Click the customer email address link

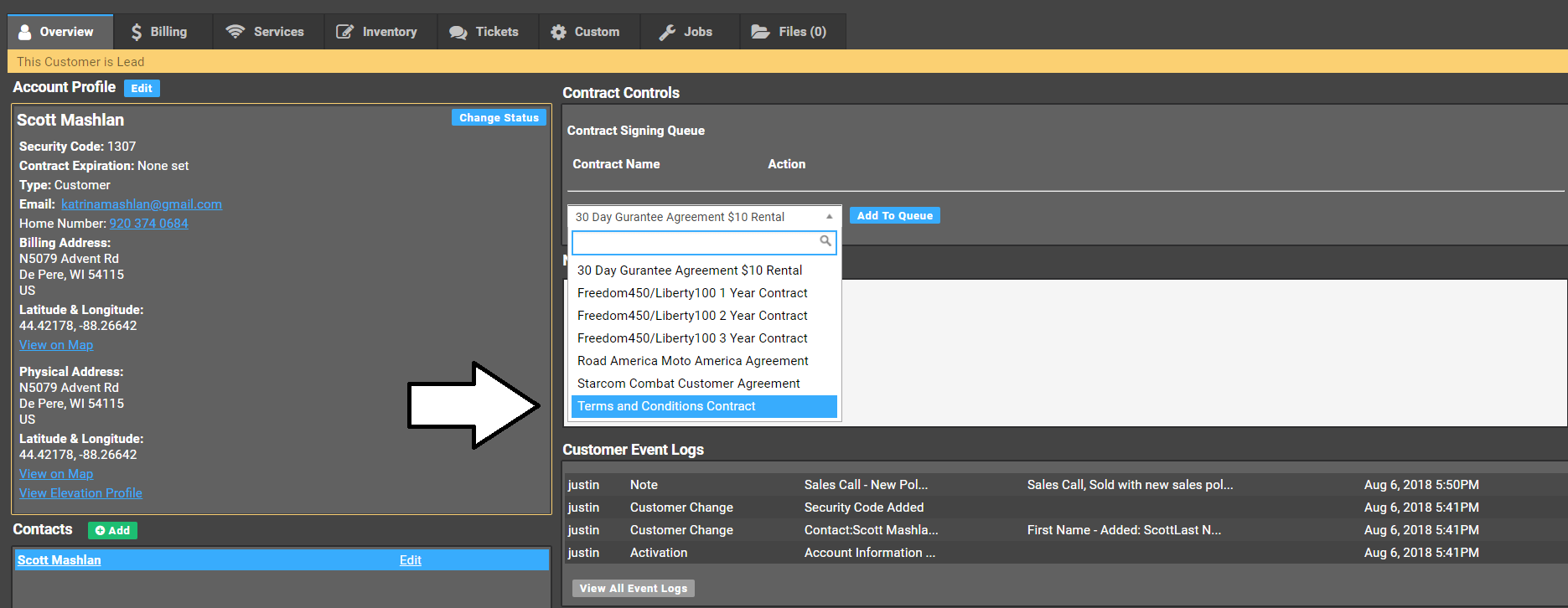pos(141,204)
